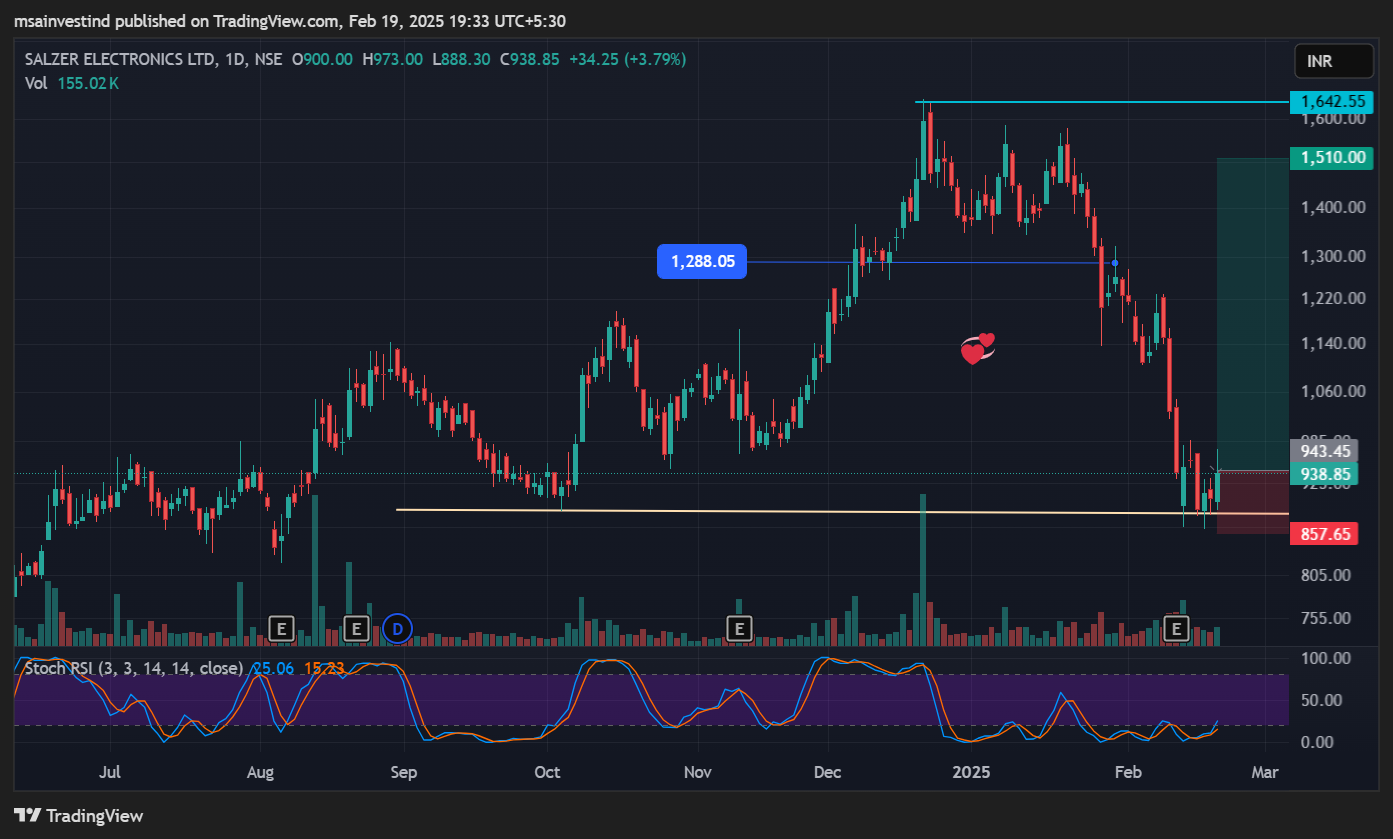The height and width of the screenshot is (839, 1393).
Task: Select the cream support trend line
Action: pos(840,512)
